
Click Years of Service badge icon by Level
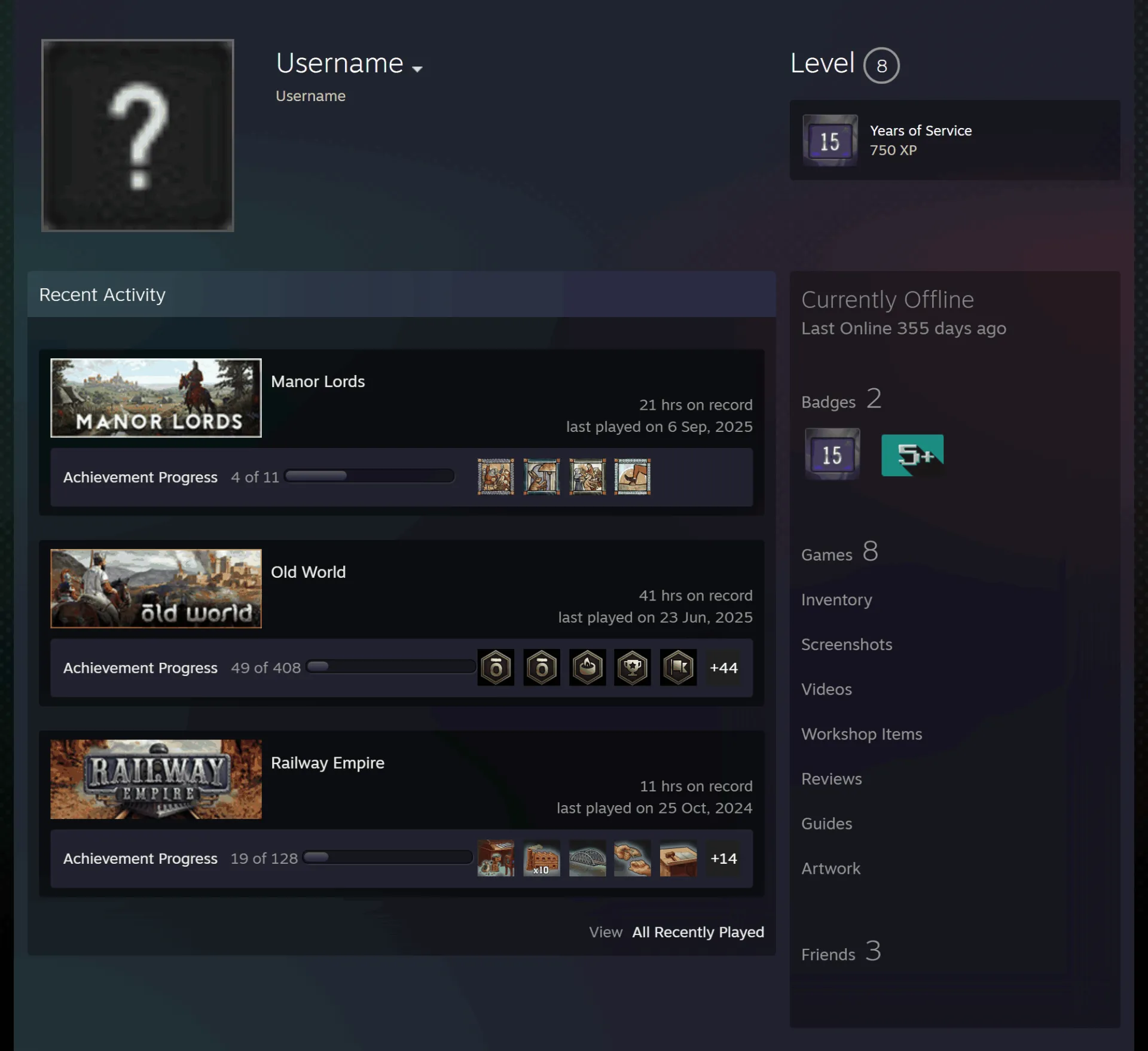830,141
